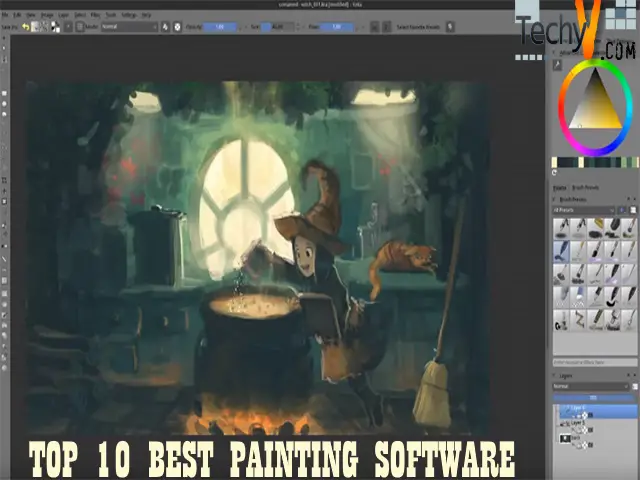Open the gradient chooser in toolbar
The height and width of the screenshot is (480, 640).
(36, 27)
